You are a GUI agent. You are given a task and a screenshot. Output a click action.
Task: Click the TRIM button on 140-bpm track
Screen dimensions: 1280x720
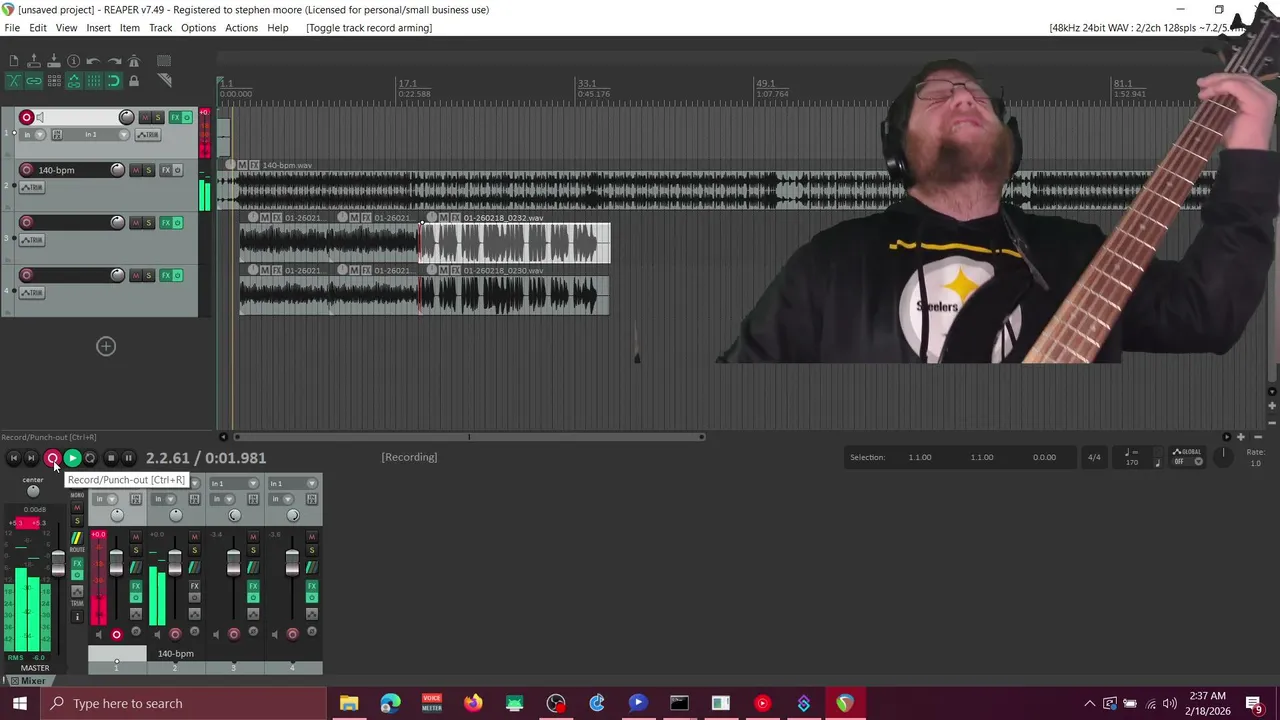coord(32,188)
